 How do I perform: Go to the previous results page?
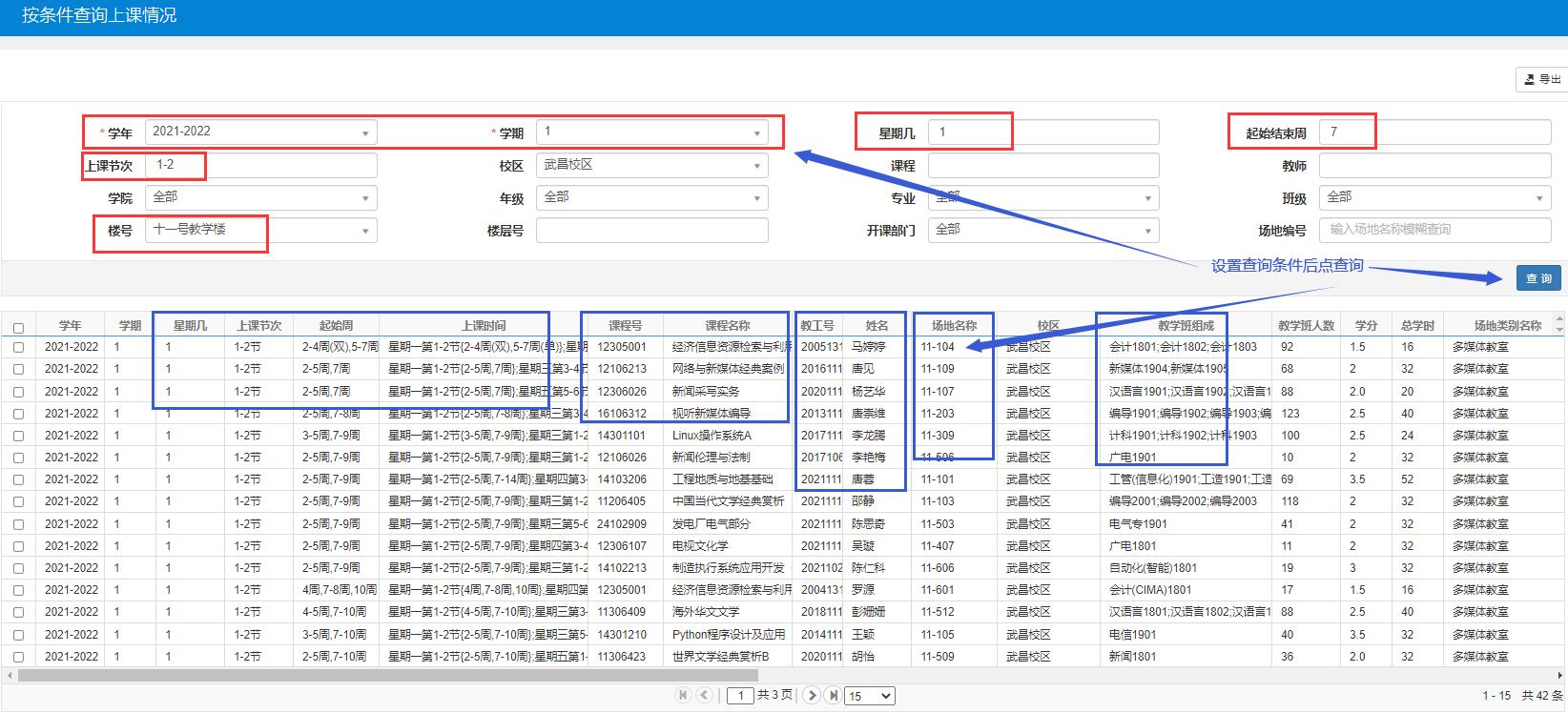coord(704,696)
